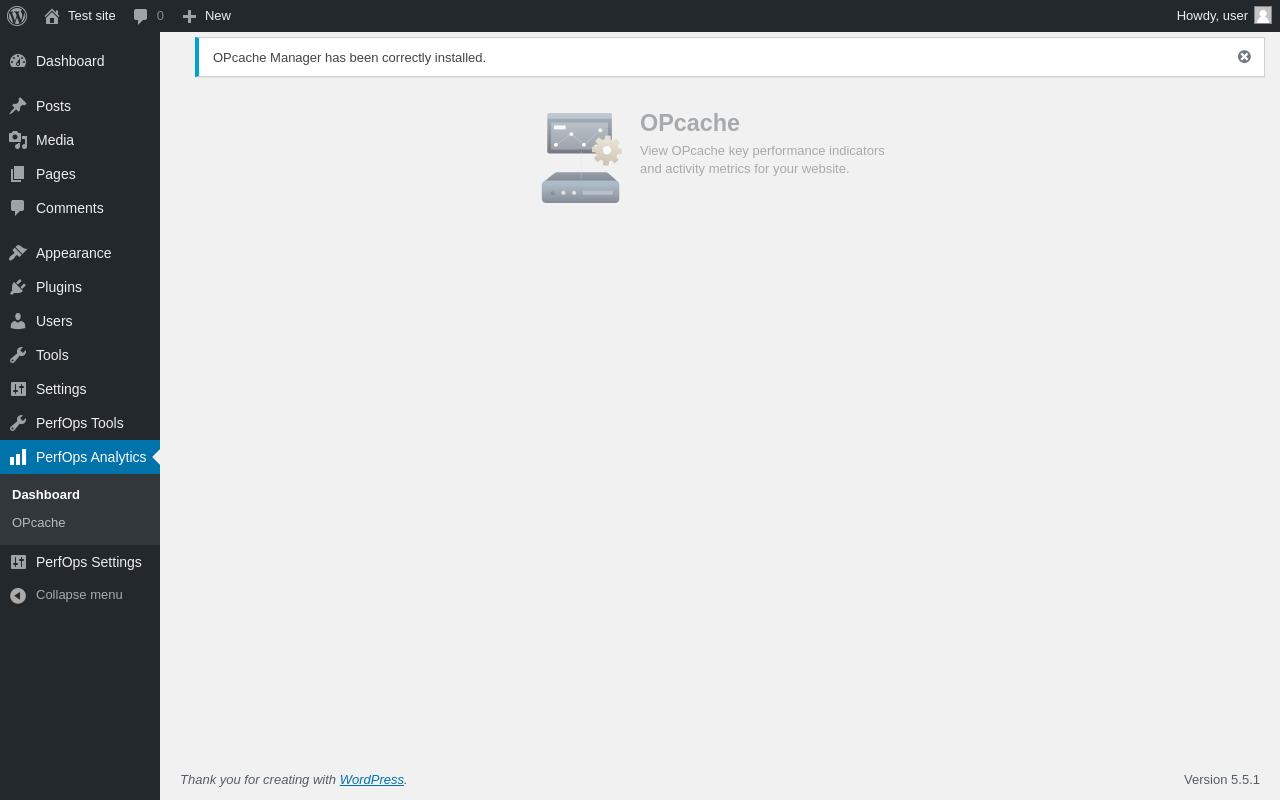Open the Settings menu label
The height and width of the screenshot is (800, 1280).
pos(61,389)
